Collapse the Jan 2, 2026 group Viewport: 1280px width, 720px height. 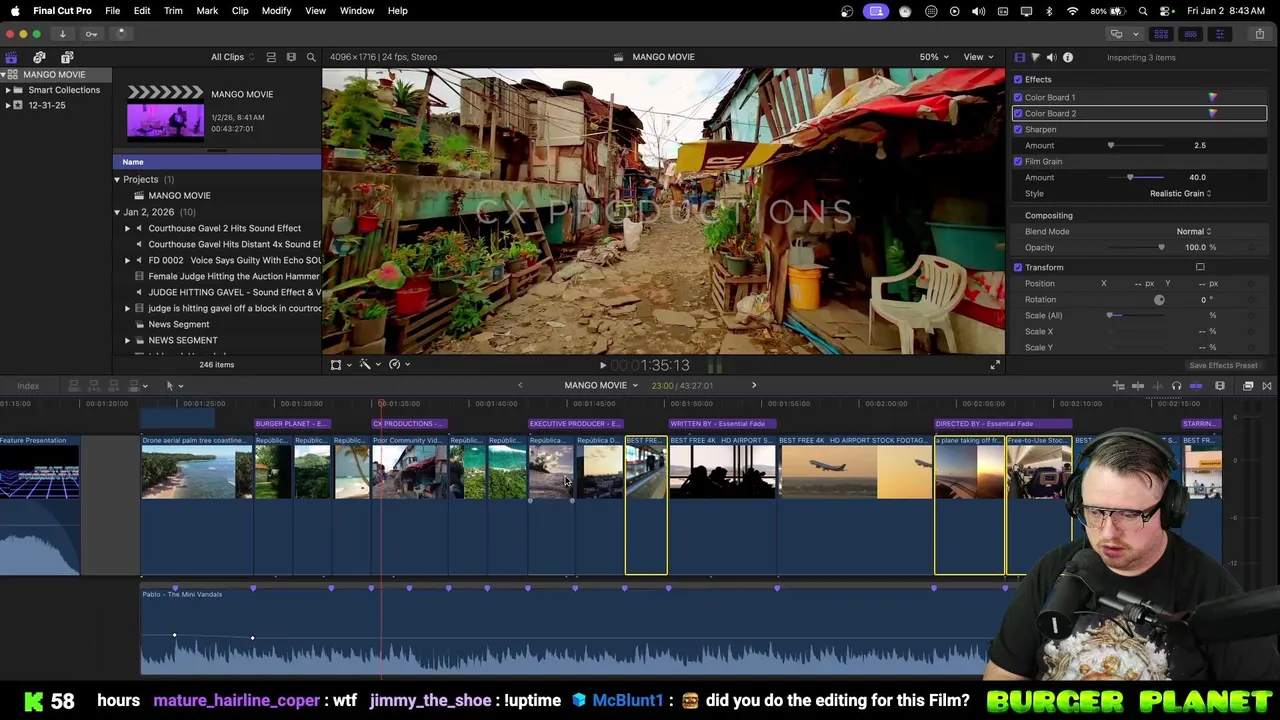click(117, 212)
